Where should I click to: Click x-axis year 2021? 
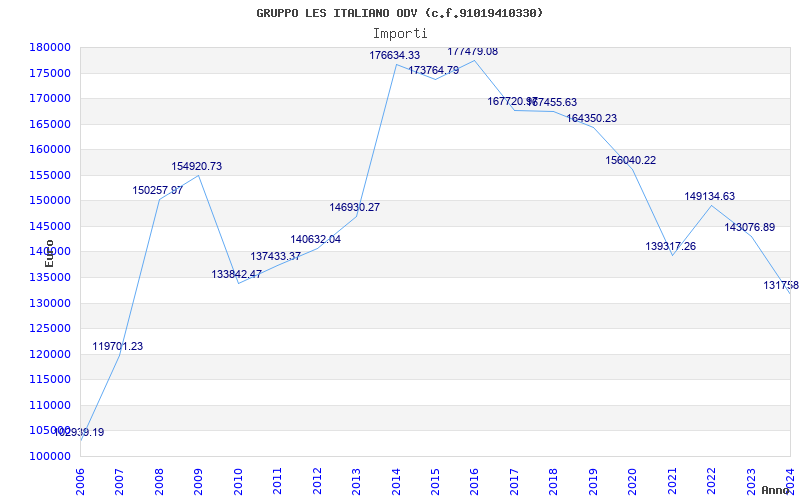(x=672, y=480)
